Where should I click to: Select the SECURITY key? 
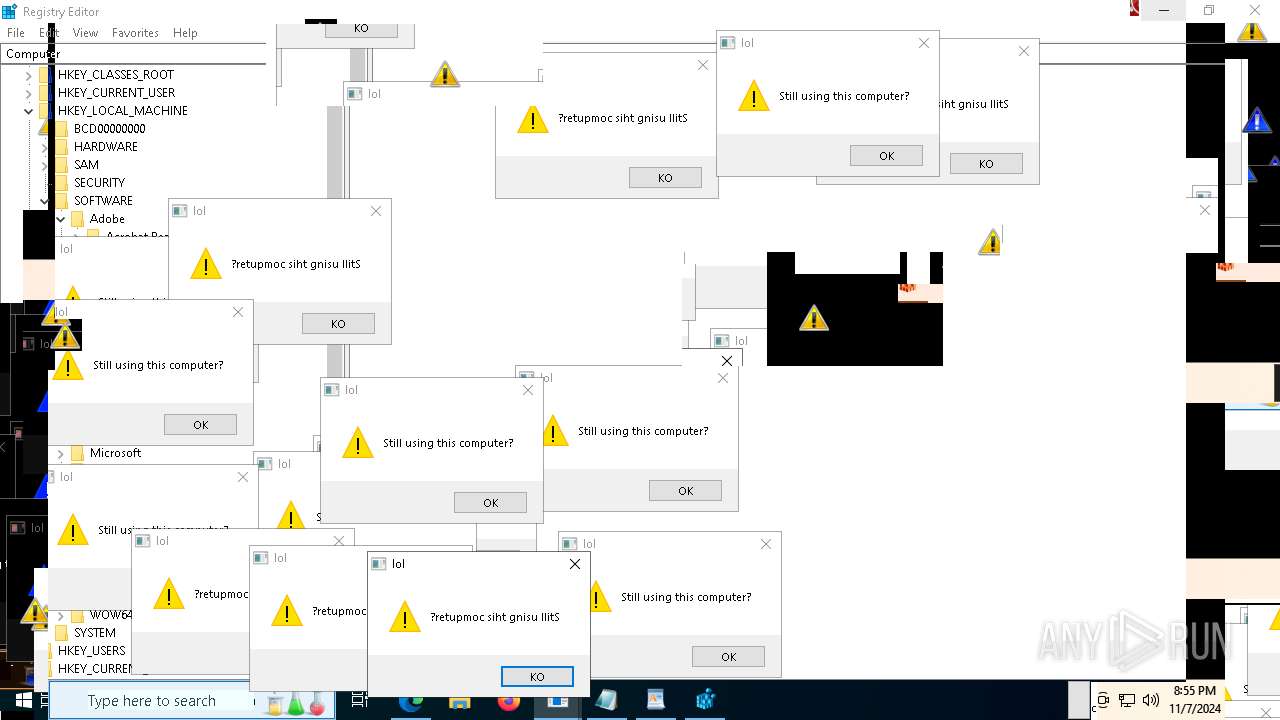(99, 183)
